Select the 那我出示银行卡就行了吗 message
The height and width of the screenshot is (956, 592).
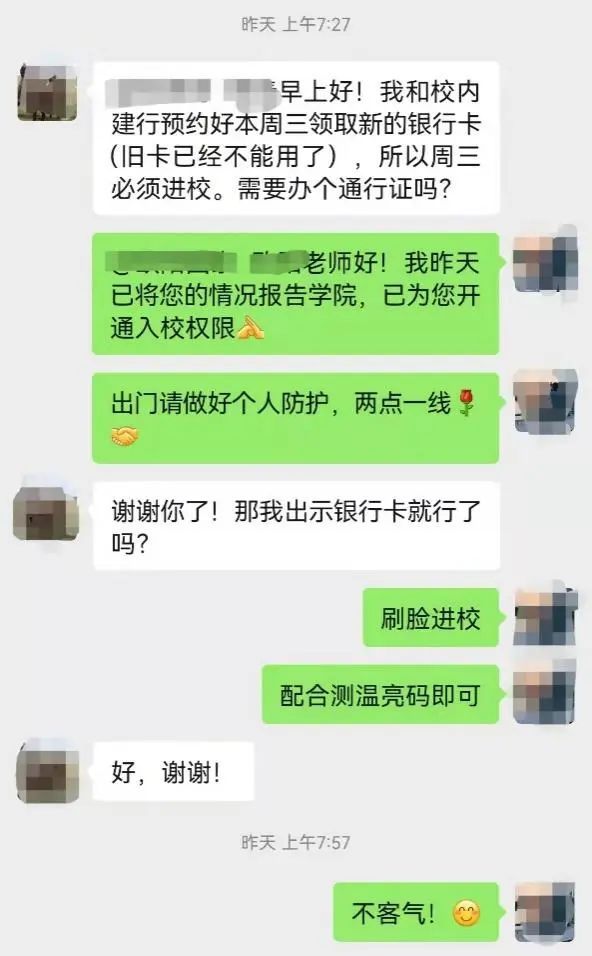[296, 526]
